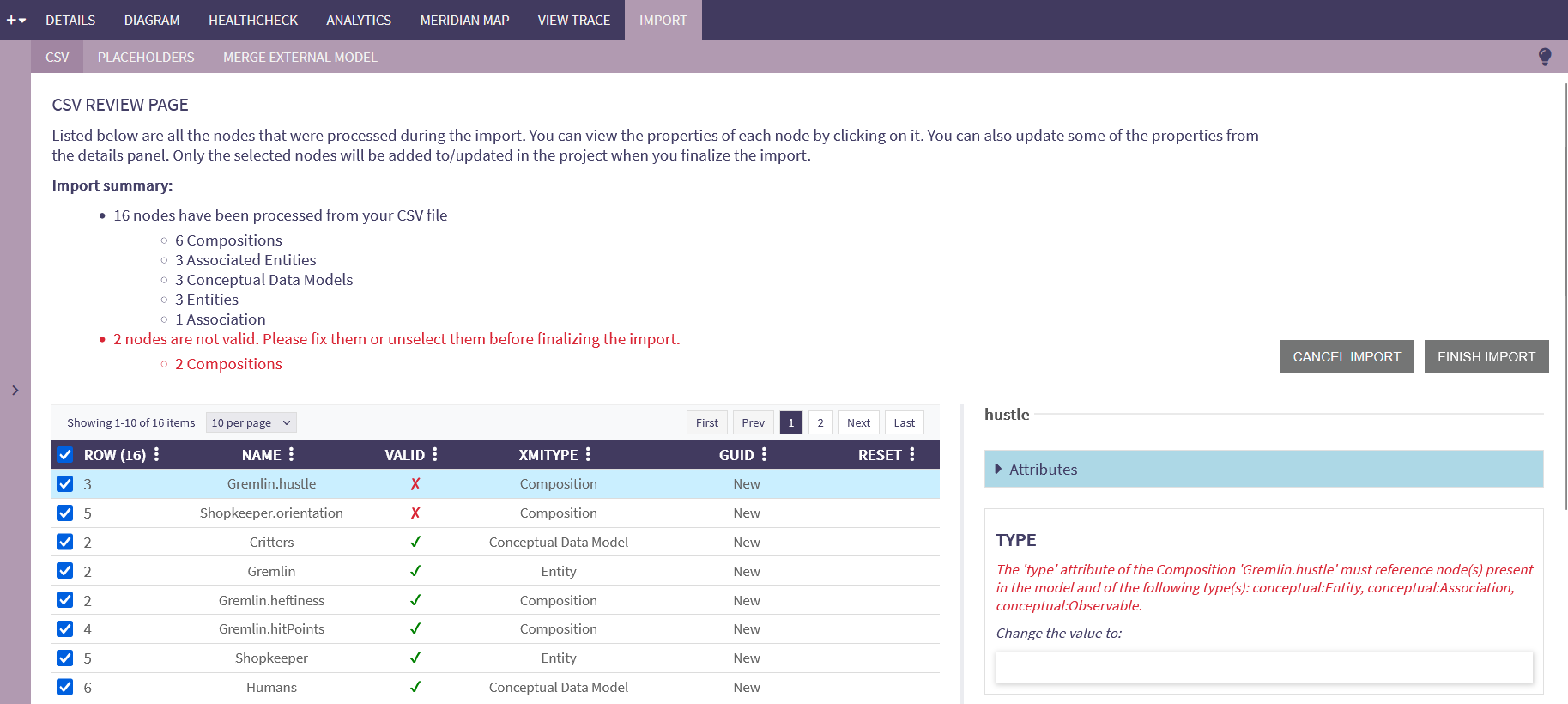Click the lightbulb hints icon

pyautogui.click(x=1544, y=57)
